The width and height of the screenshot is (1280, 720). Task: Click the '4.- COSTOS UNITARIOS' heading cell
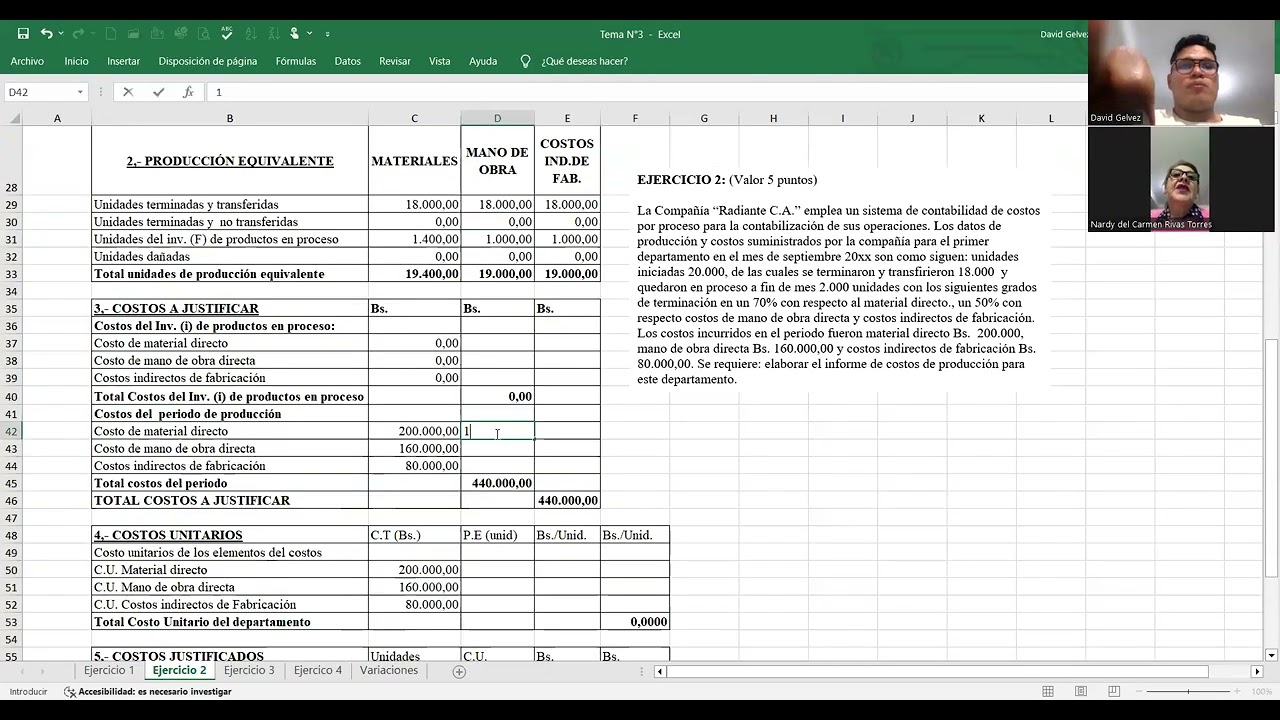(229, 535)
